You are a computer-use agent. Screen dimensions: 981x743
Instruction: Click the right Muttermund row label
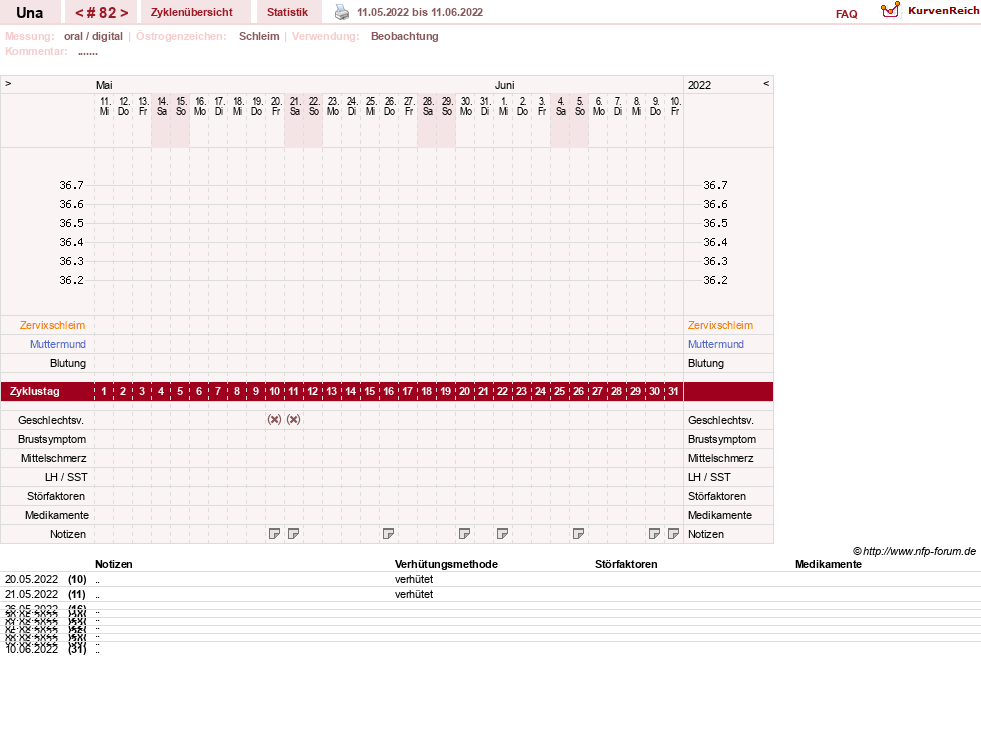[716, 344]
